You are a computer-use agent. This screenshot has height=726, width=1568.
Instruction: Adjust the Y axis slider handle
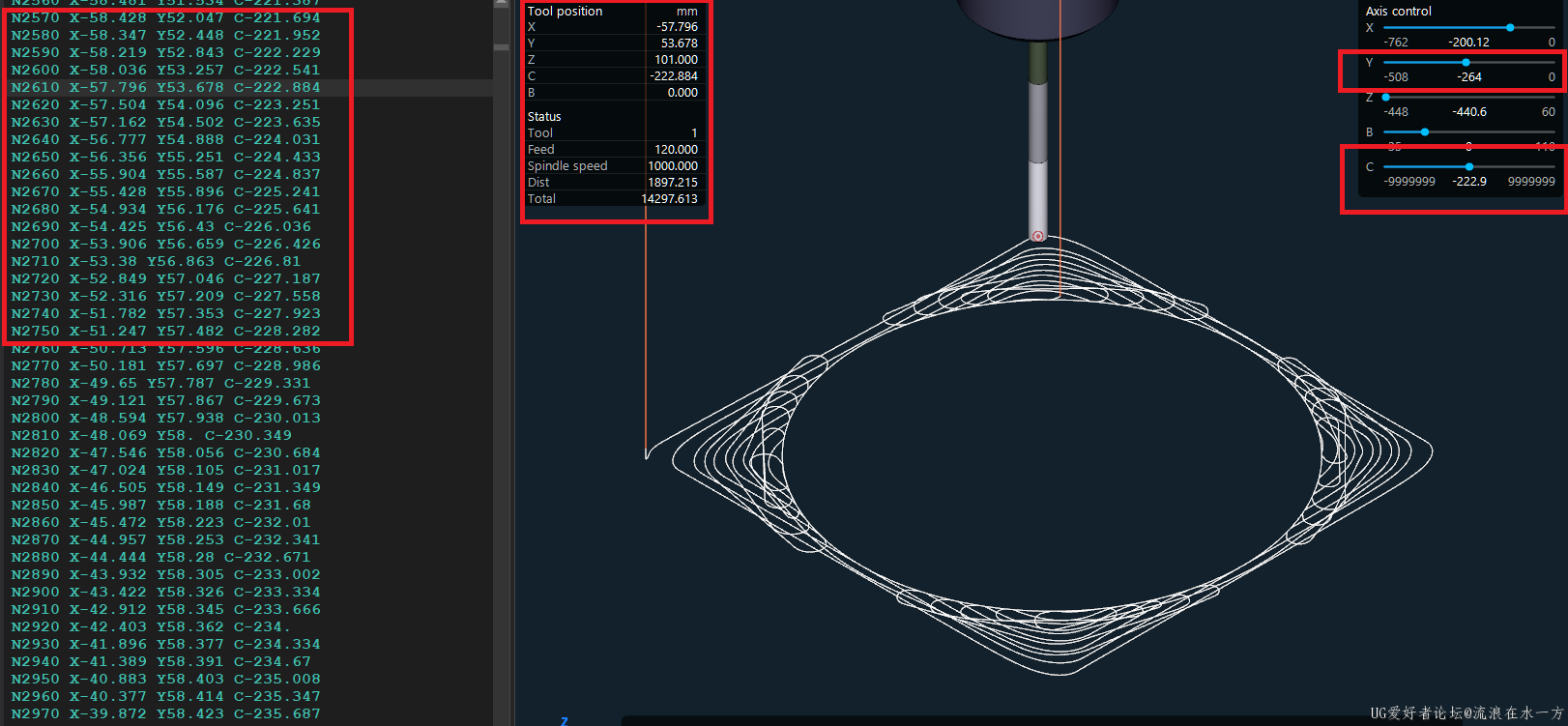(1466, 63)
